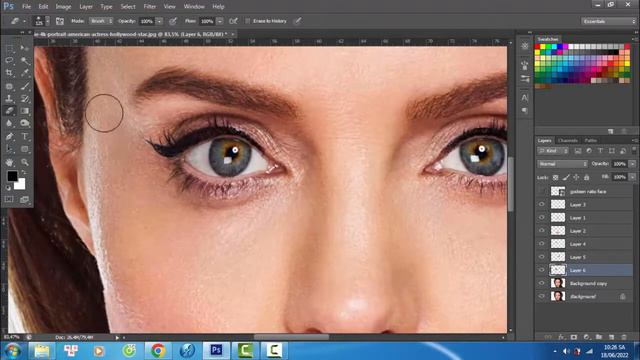Switch to the Channels tab
Screen dimensions: 640x360
[567, 140]
